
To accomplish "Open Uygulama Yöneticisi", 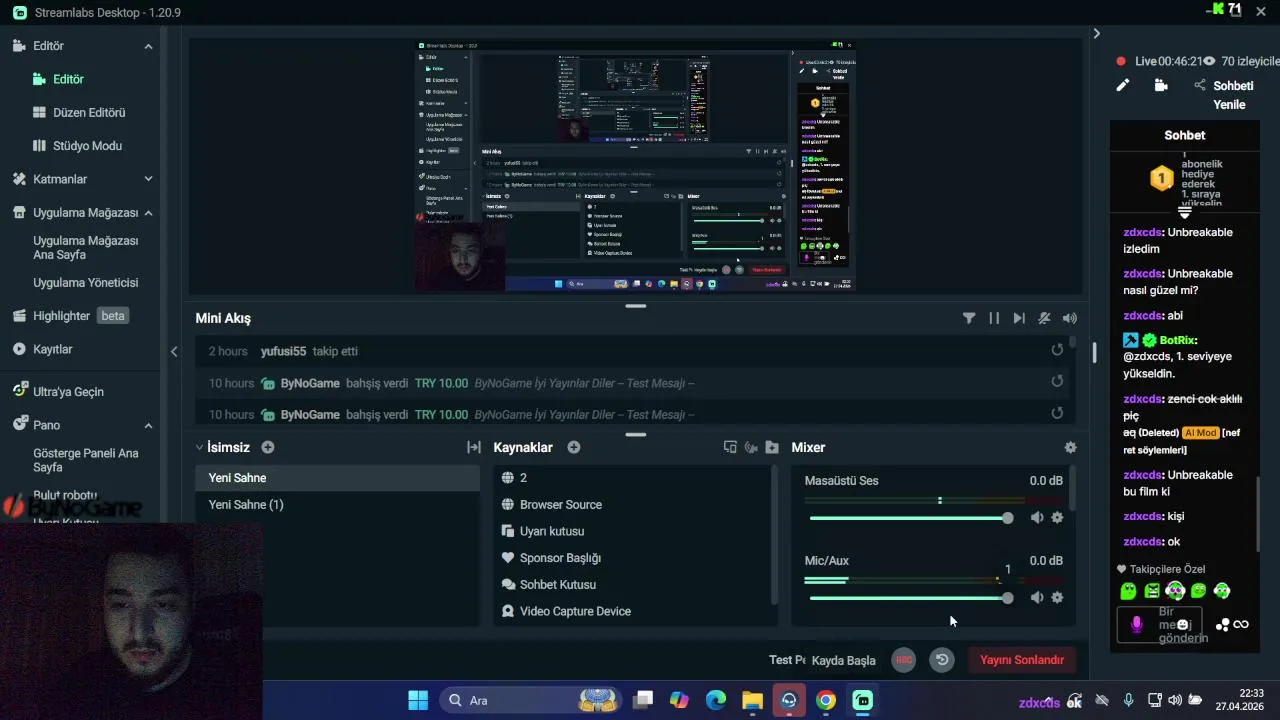I will (86, 283).
